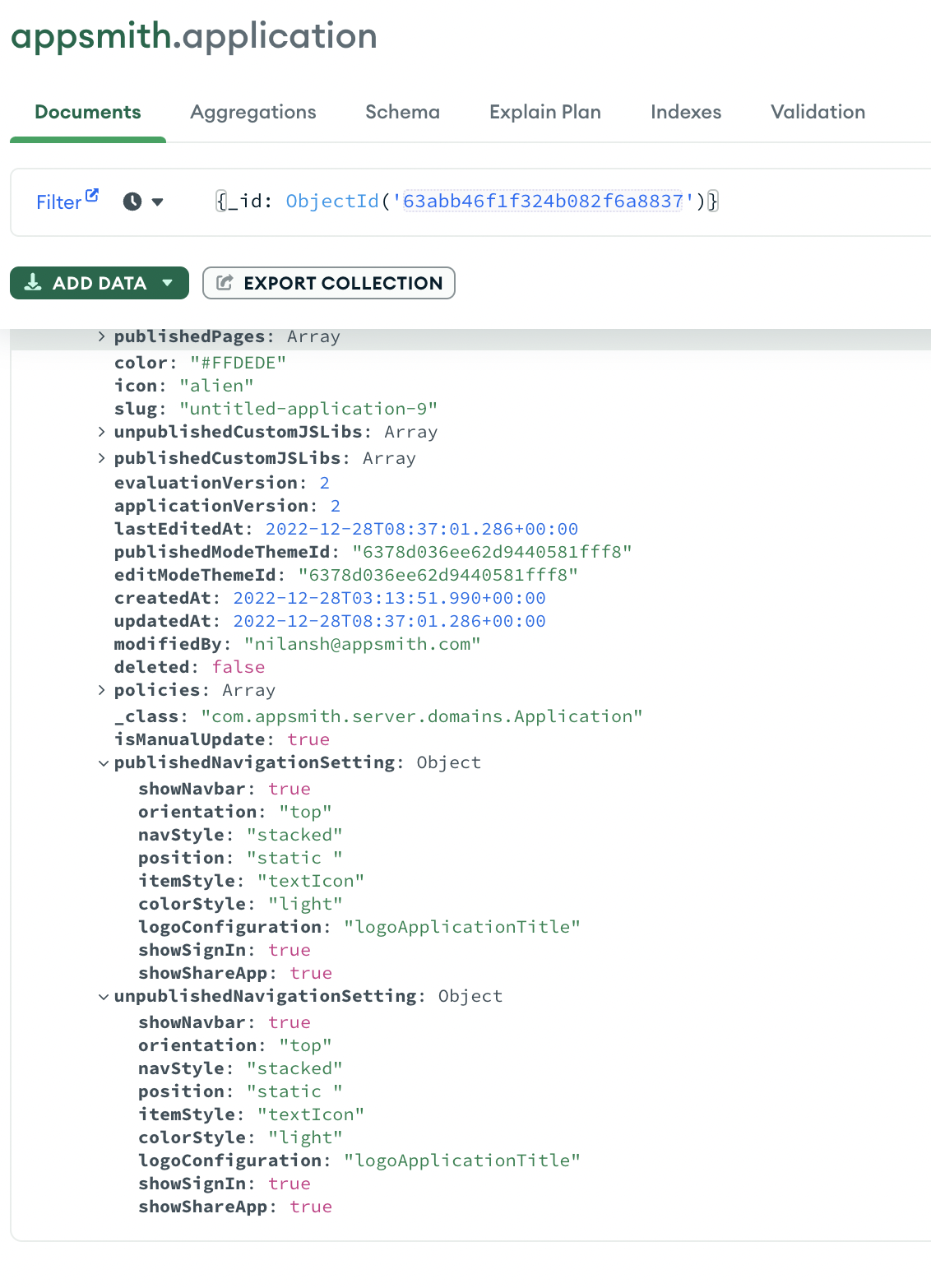Switch to the Documents tab

pyautogui.click(x=88, y=112)
